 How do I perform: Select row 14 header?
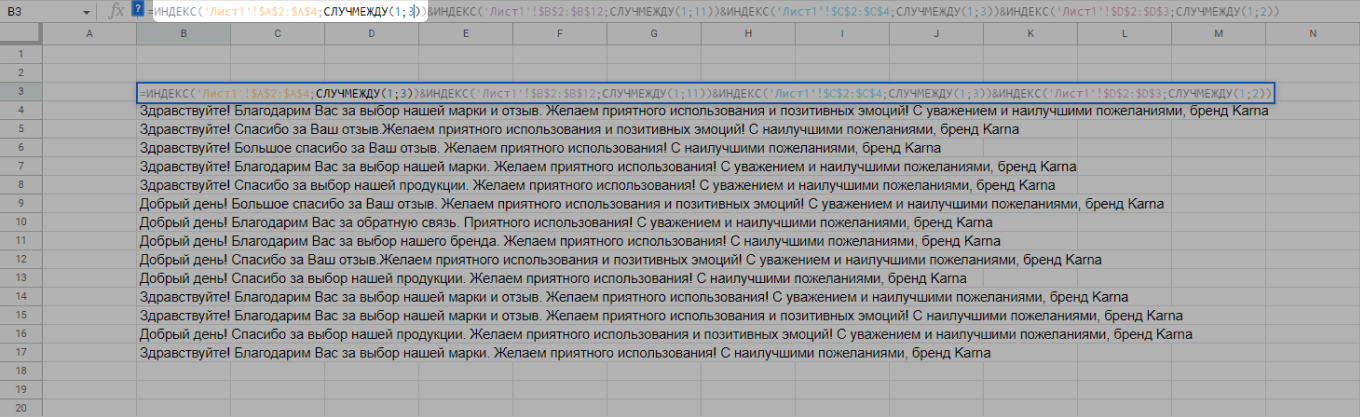[22, 297]
